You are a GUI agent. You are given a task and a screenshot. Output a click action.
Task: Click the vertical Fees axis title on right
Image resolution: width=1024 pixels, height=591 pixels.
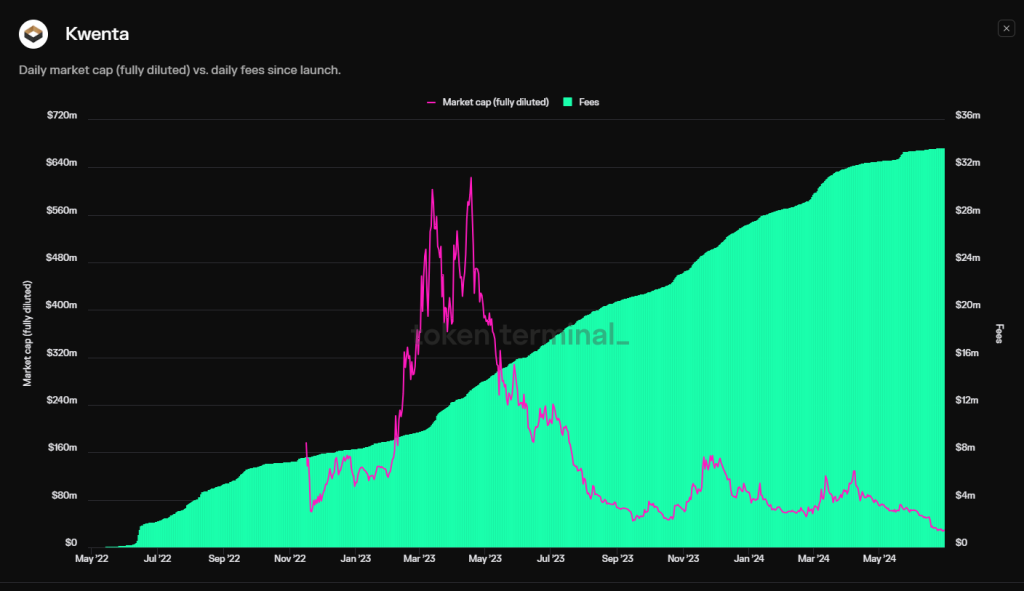point(998,333)
